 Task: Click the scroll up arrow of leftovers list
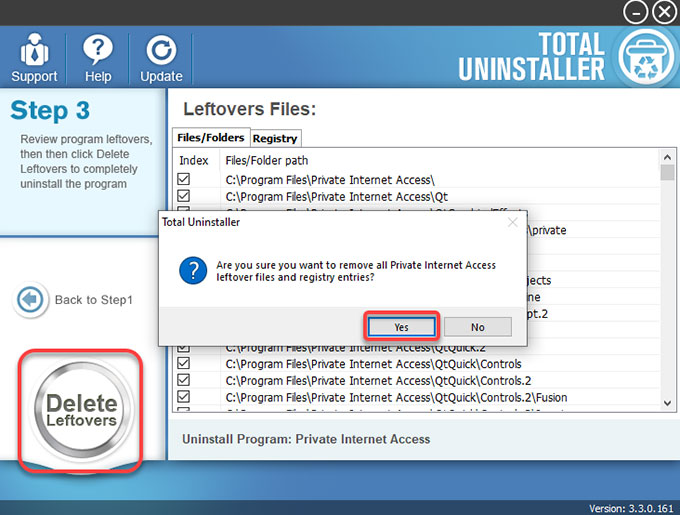pyautogui.click(x=667, y=157)
